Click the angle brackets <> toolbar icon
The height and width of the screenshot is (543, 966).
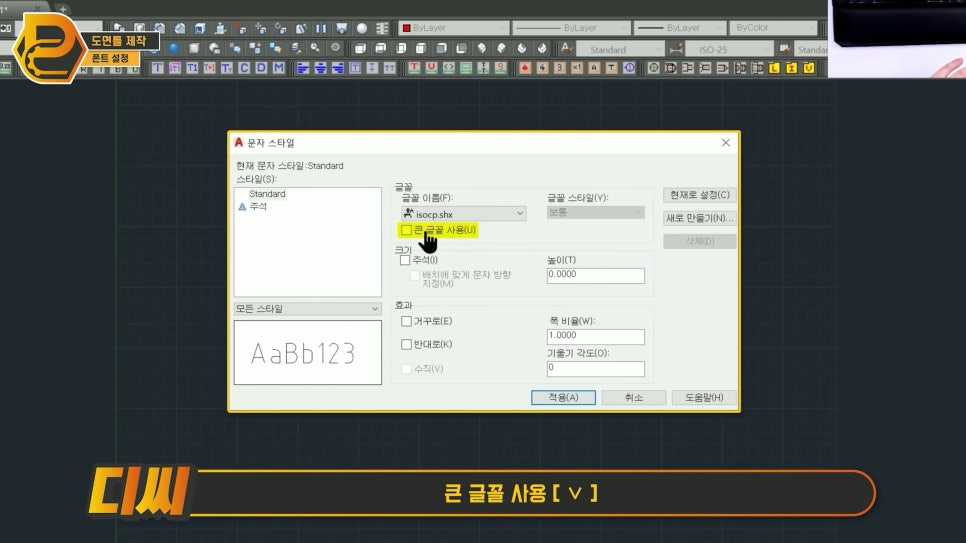coord(448,67)
